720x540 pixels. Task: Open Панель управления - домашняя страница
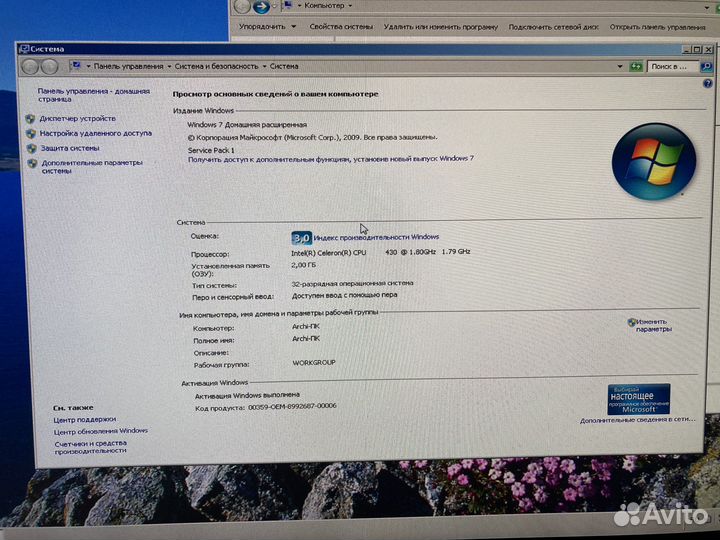(x=93, y=94)
